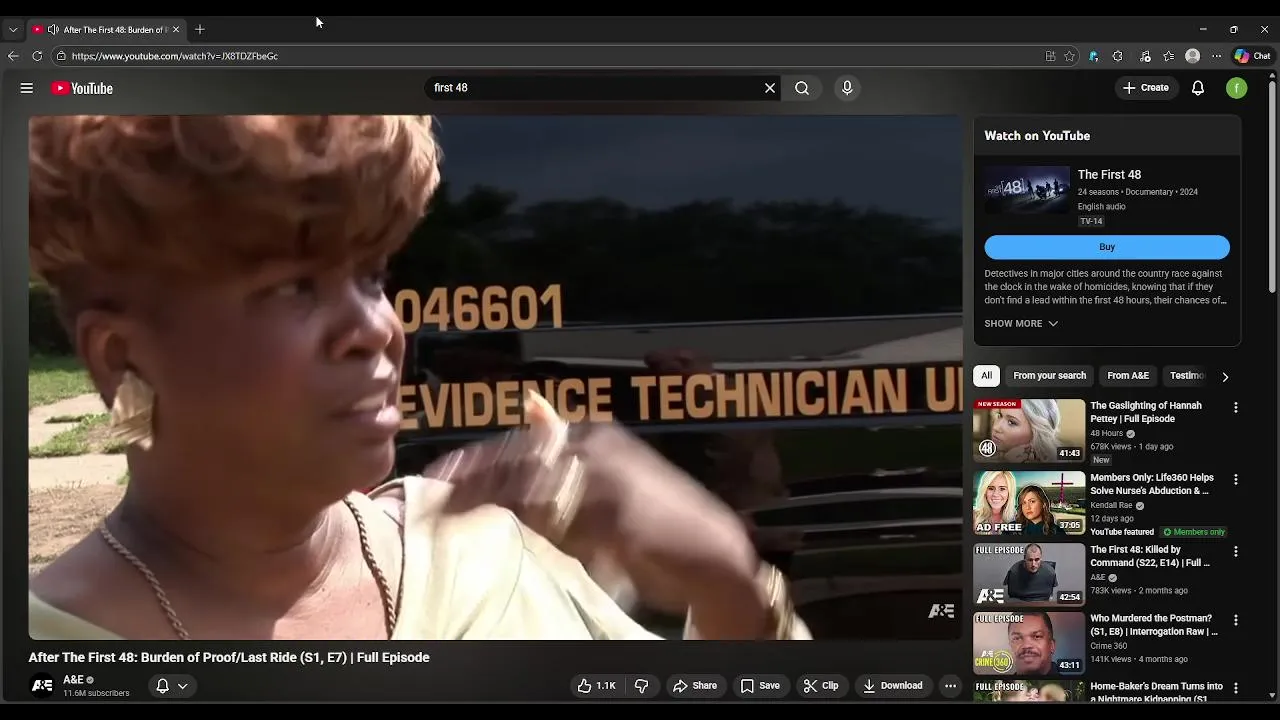Viewport: 1280px width, 720px height.
Task: Open Copilot Chat sidebar
Action: coord(1252,56)
